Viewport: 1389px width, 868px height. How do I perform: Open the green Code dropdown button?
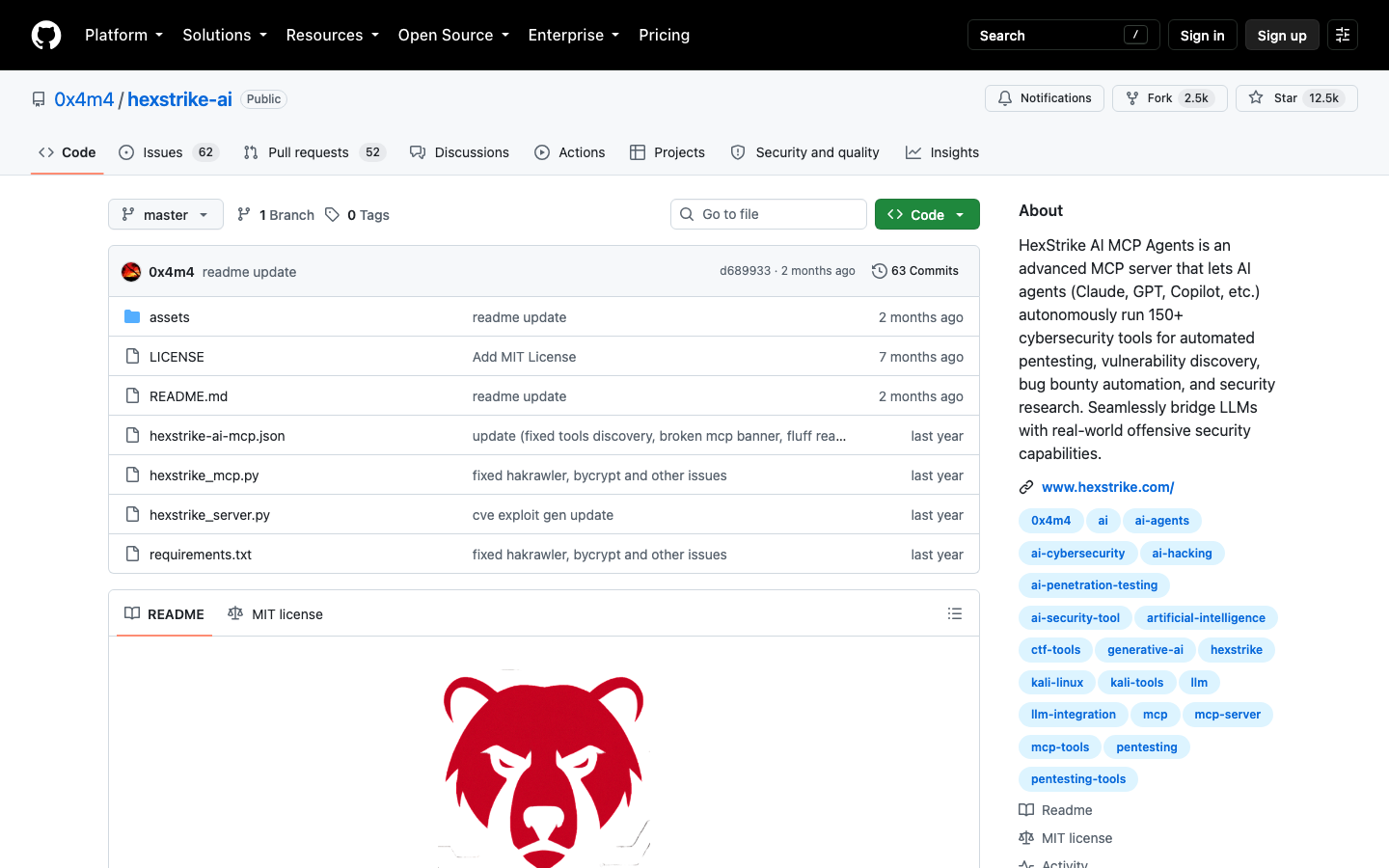pos(927,214)
